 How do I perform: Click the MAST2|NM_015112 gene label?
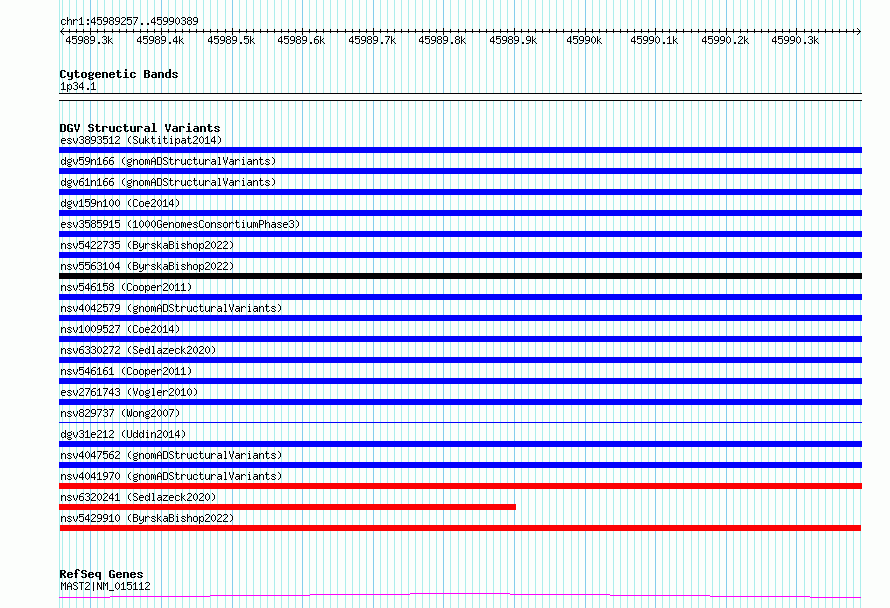tap(106, 586)
